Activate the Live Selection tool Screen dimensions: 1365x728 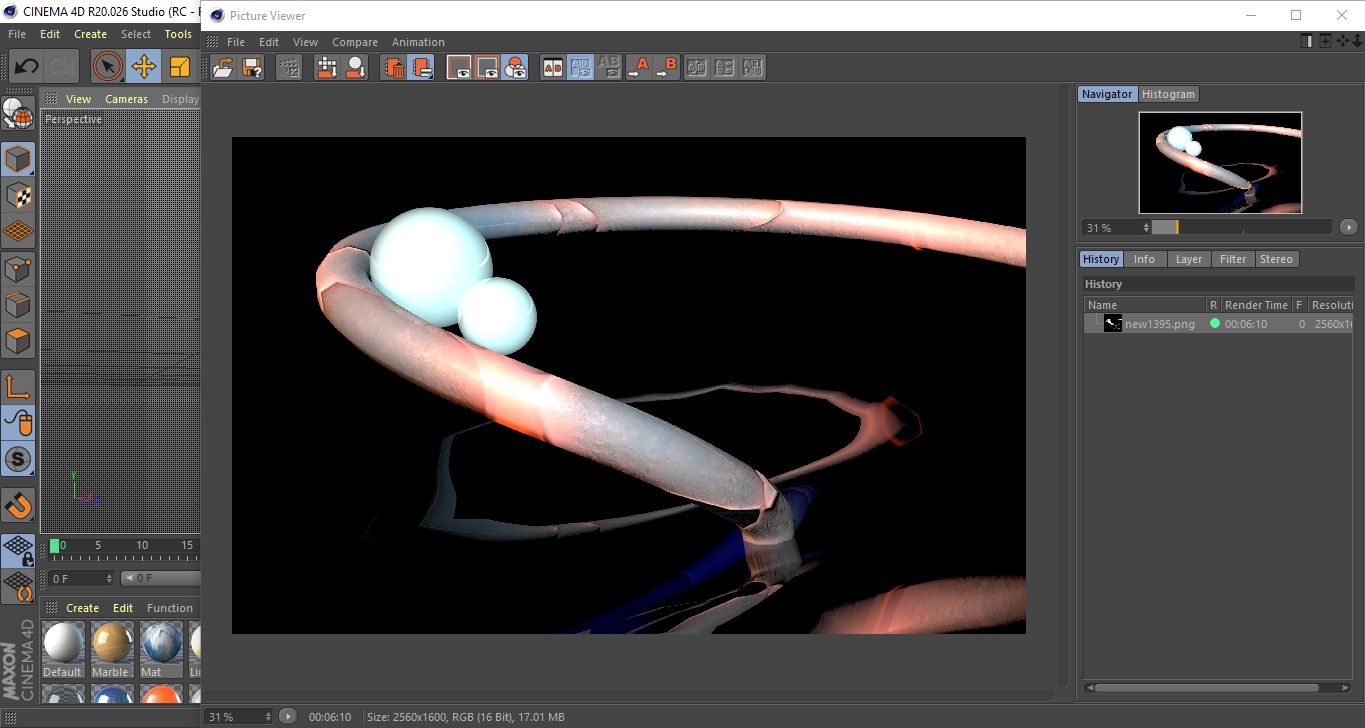click(x=107, y=67)
